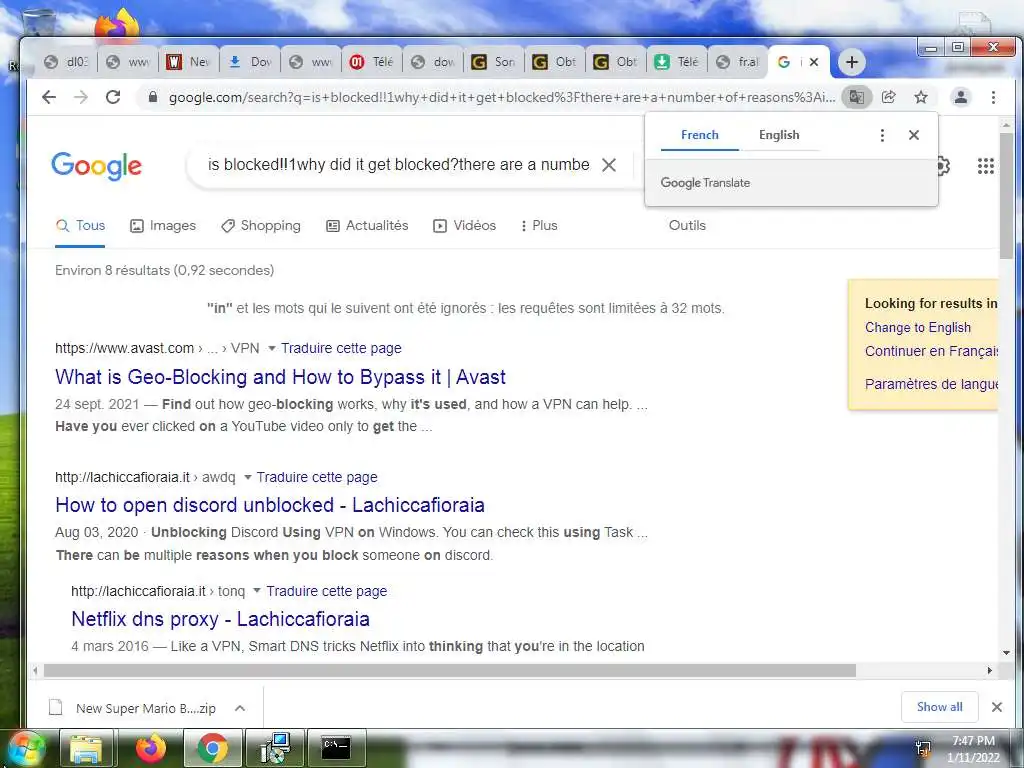Click the Google logo
The image size is (1024, 768).
pyautogui.click(x=97, y=166)
